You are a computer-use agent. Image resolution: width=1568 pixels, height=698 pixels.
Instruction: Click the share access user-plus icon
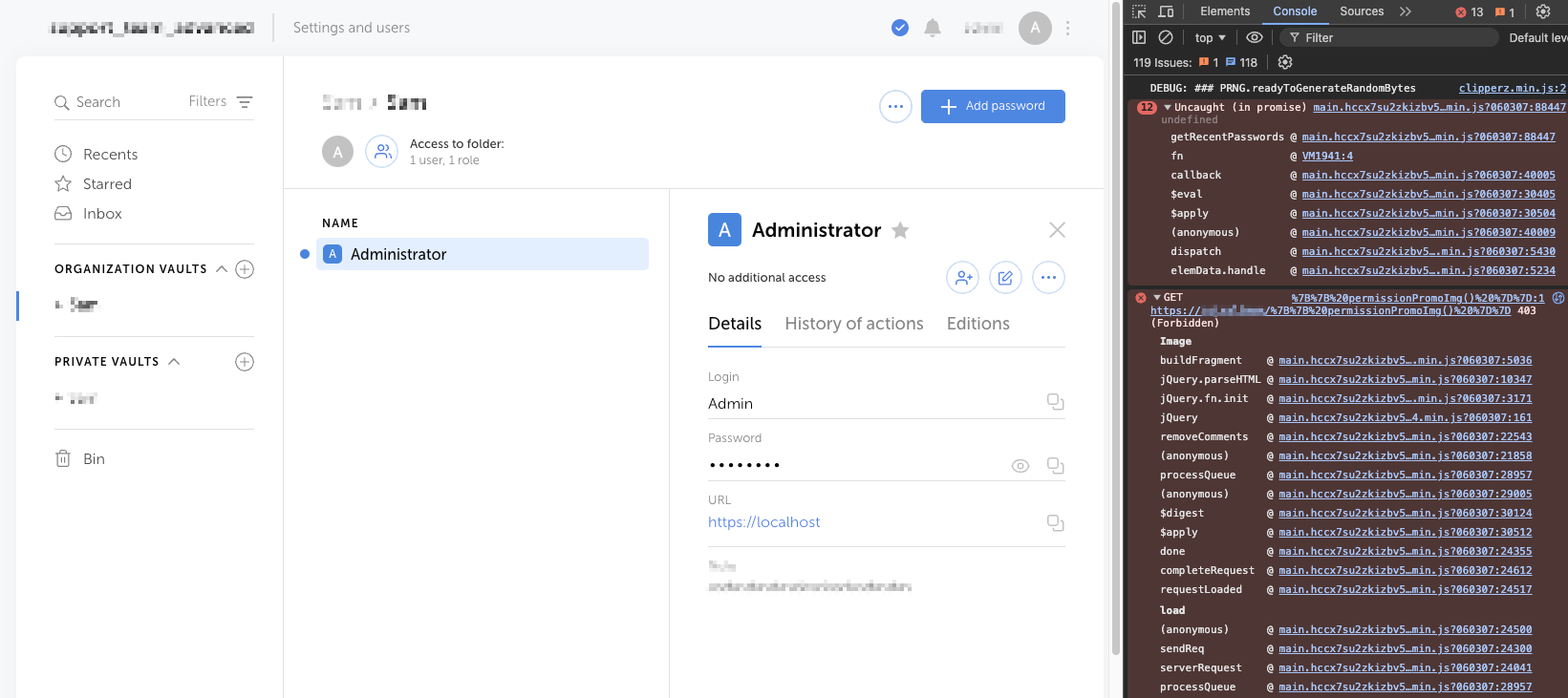[962, 278]
